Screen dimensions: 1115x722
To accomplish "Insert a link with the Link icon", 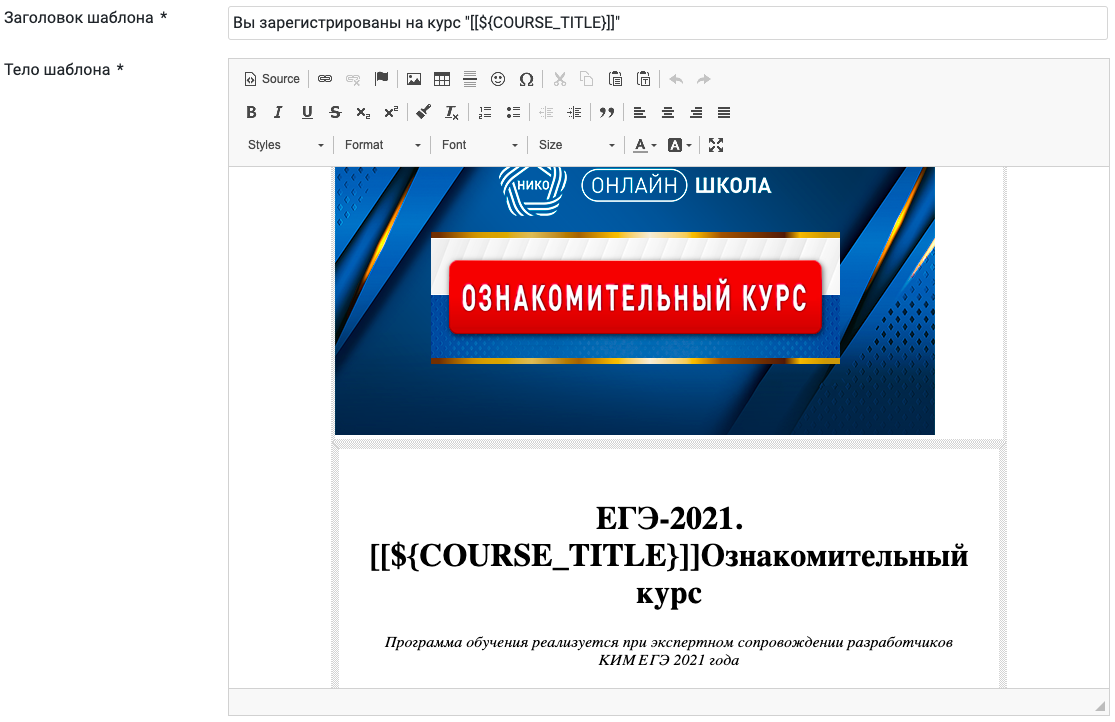I will coord(325,79).
